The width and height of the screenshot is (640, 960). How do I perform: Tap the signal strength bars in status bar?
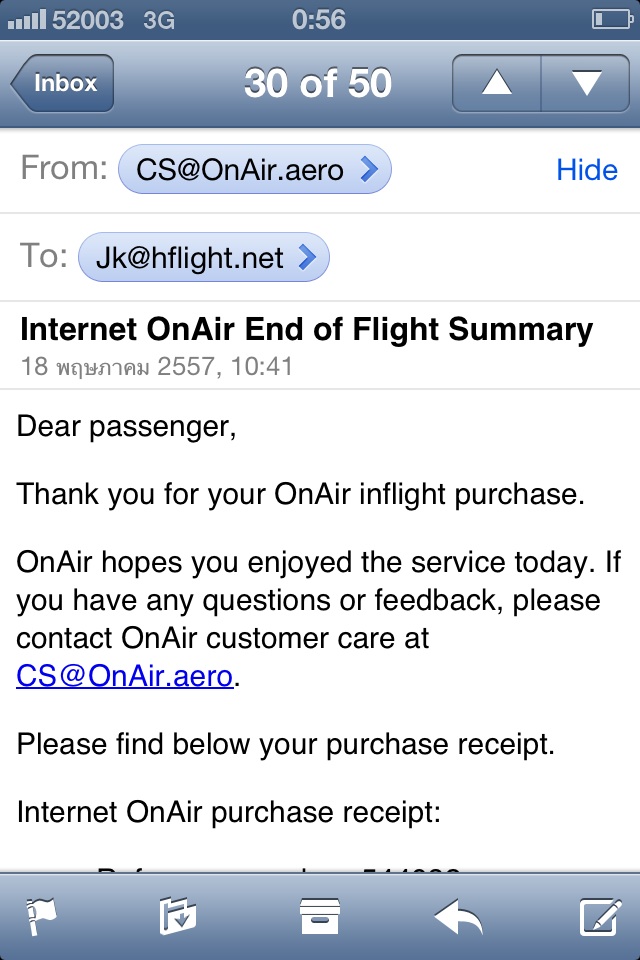point(27,20)
